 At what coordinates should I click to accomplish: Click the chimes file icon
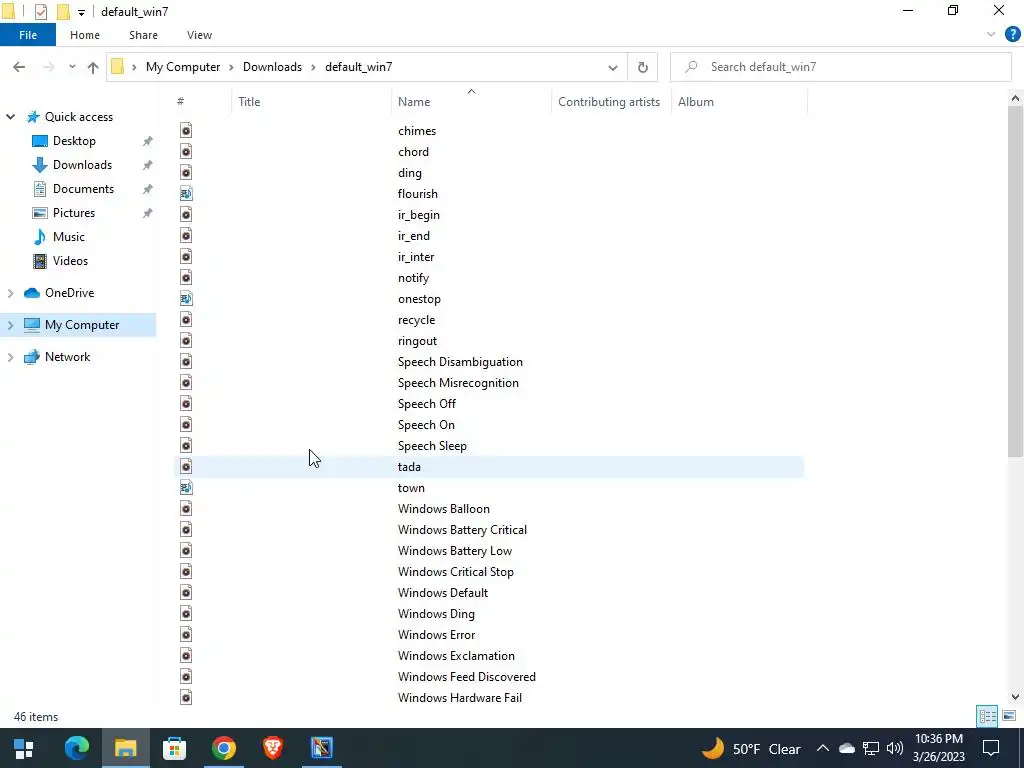186,131
